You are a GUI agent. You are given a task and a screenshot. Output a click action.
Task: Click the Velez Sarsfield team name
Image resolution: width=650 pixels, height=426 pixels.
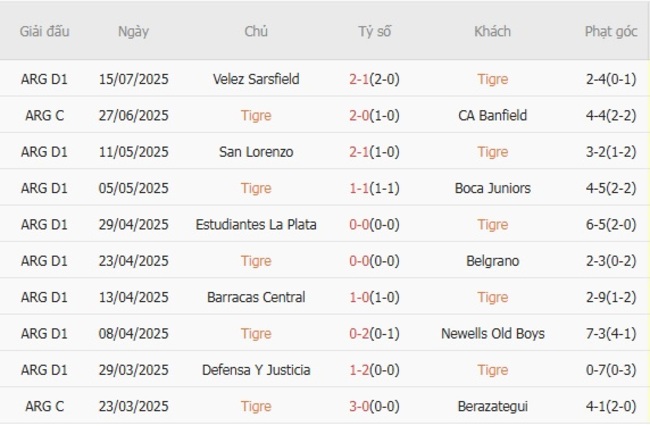(256, 79)
